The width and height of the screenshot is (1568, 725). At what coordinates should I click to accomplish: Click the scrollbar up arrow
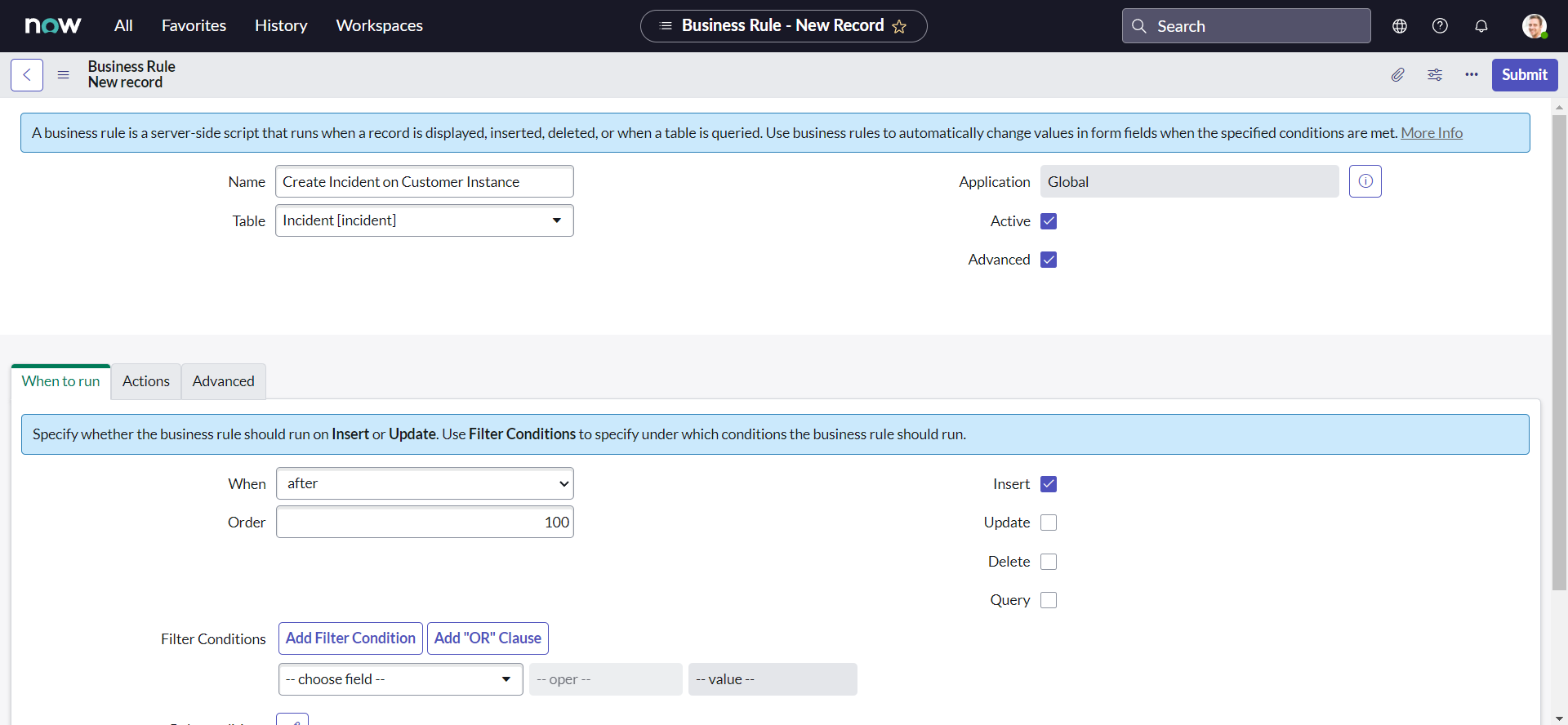1559,107
